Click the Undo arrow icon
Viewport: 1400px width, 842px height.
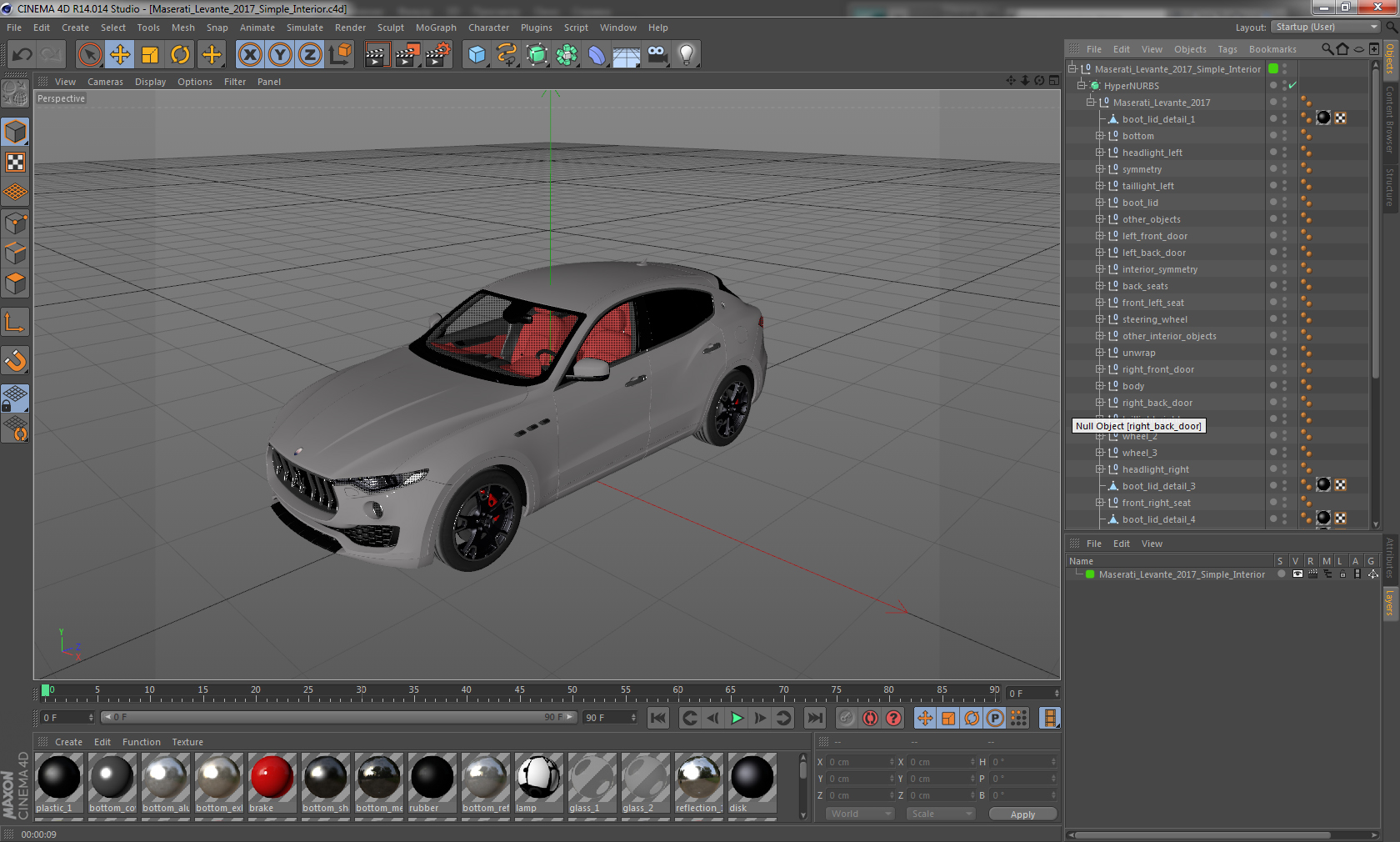[22, 55]
